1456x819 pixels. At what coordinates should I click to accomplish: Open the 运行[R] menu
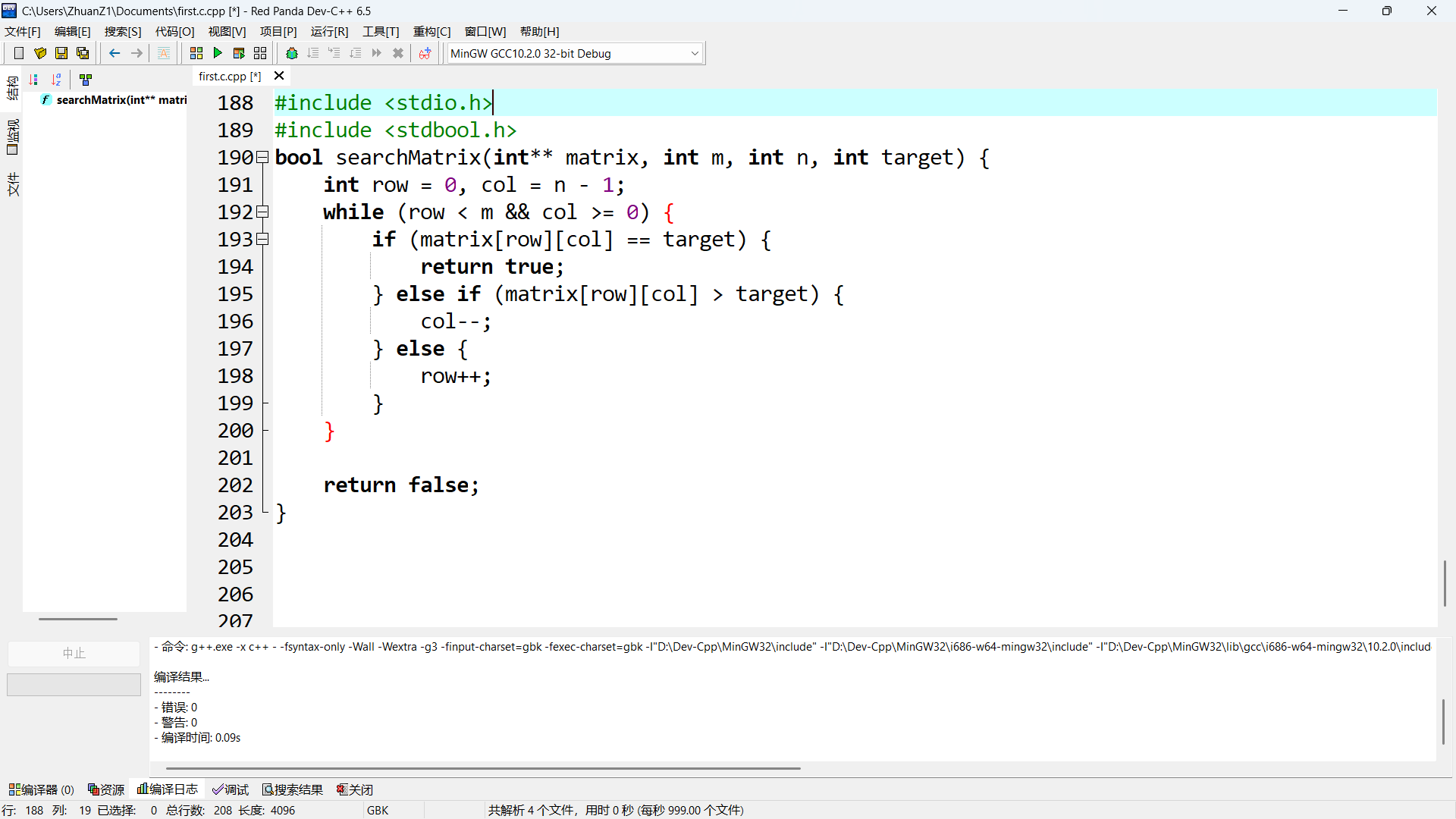coord(329,31)
